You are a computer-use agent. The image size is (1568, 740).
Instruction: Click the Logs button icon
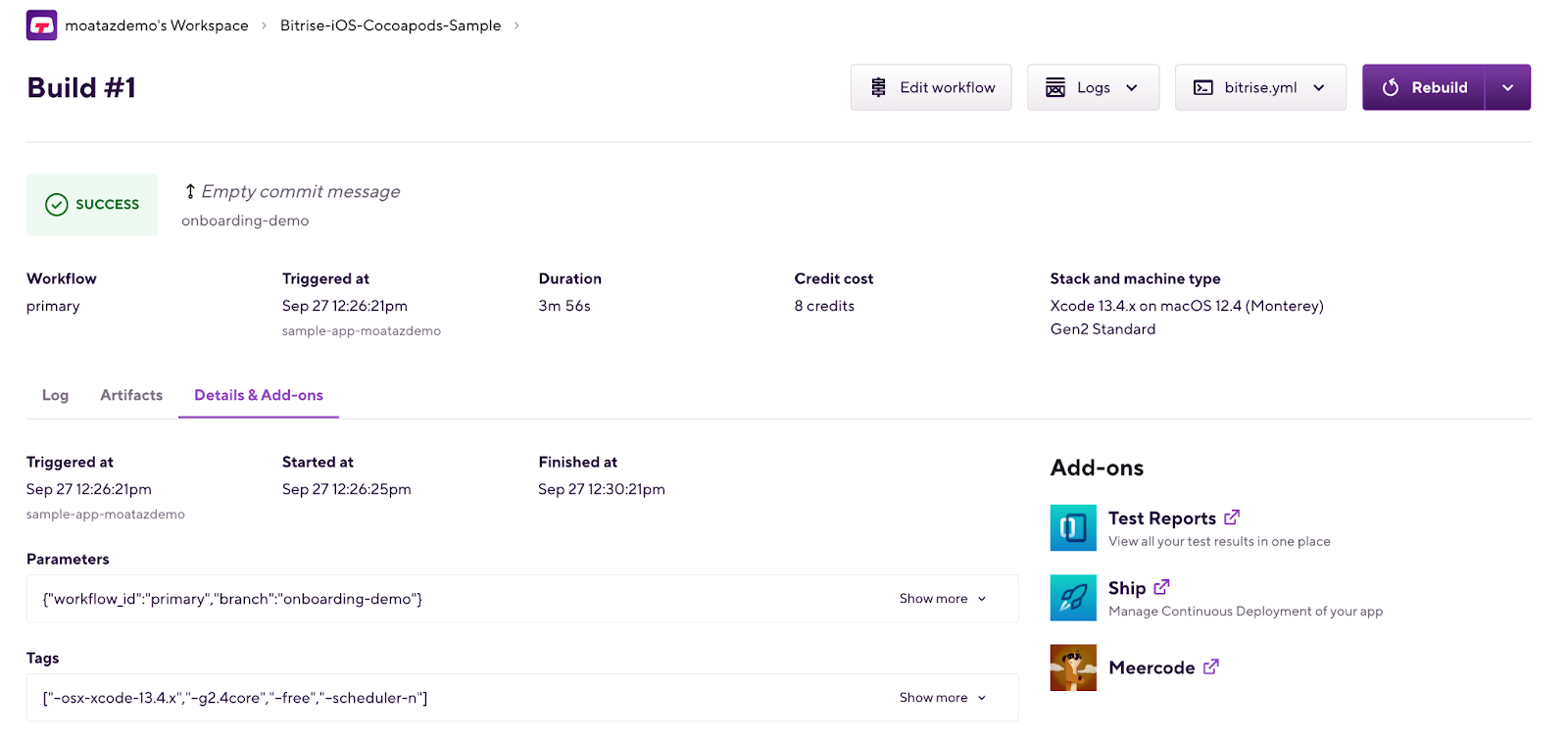click(1055, 87)
